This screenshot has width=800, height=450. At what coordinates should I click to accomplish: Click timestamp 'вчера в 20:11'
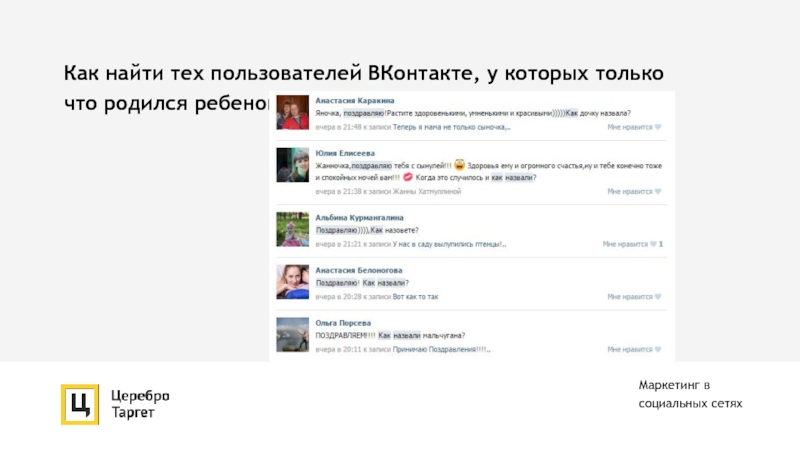(x=338, y=349)
